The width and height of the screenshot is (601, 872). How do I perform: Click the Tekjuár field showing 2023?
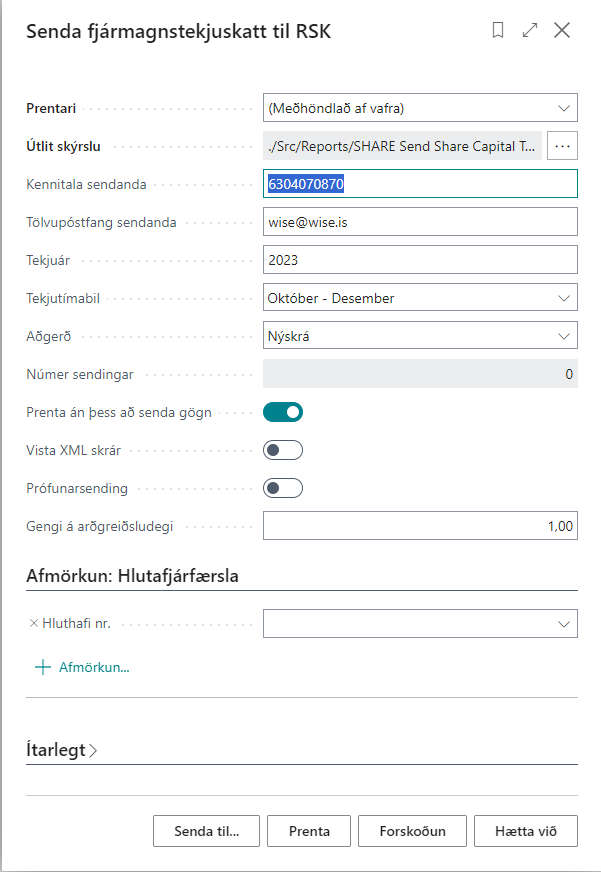coord(420,260)
